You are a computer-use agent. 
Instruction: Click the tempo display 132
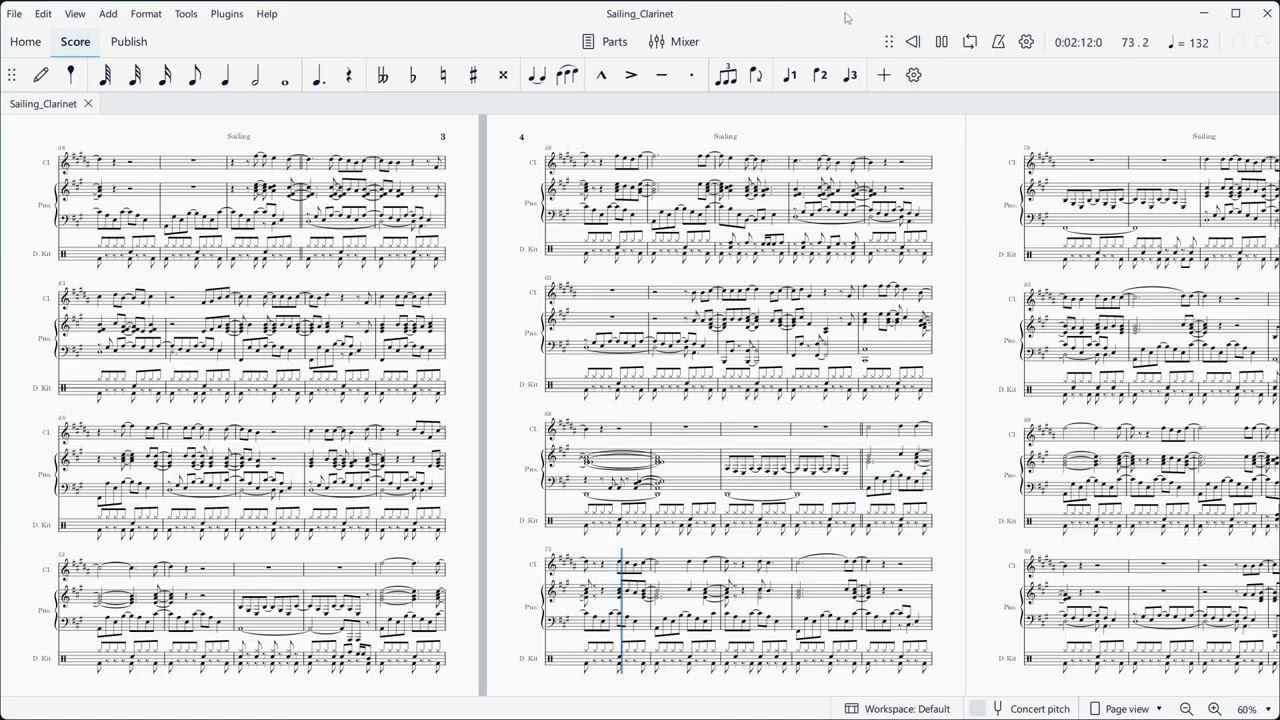[1189, 42]
